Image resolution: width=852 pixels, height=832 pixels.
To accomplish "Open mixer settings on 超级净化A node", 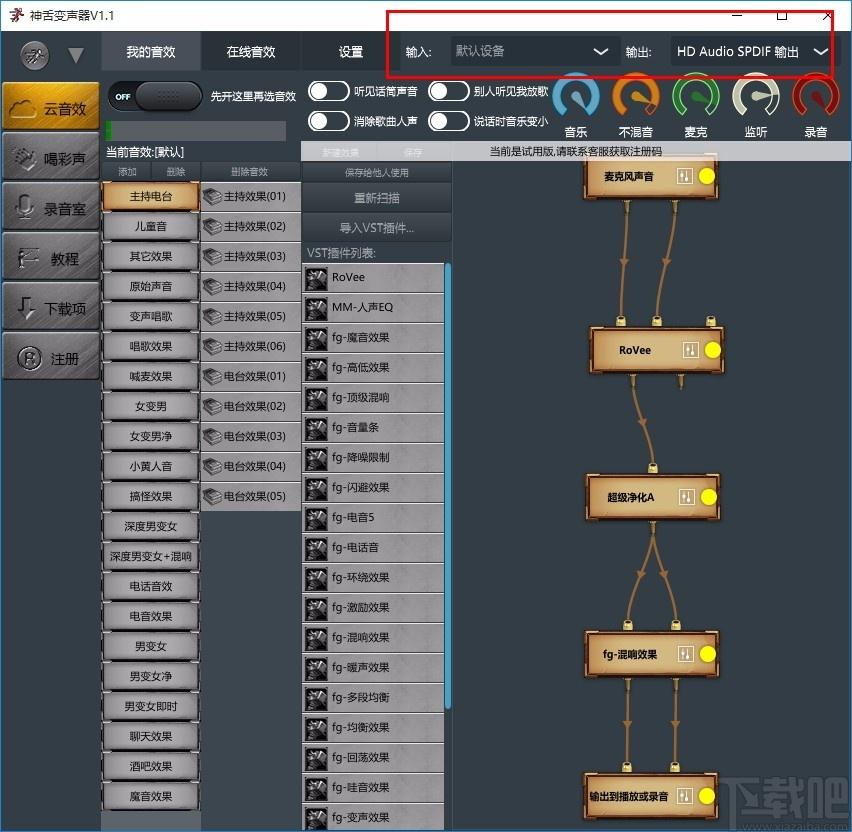I will coord(687,497).
